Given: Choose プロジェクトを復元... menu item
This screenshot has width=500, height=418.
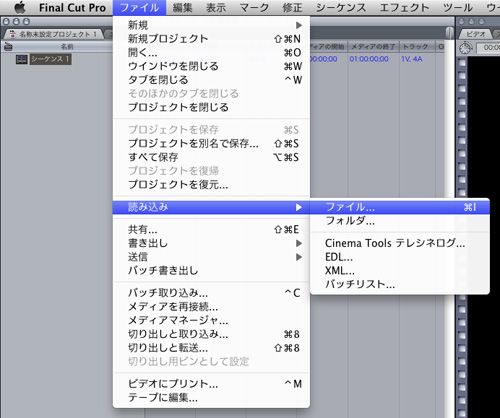Looking at the screenshot, I should 211,184.
